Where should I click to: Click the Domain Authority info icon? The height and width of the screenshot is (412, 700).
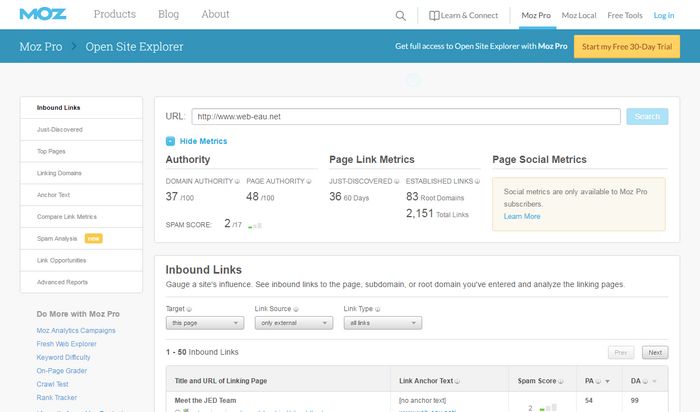(x=237, y=182)
